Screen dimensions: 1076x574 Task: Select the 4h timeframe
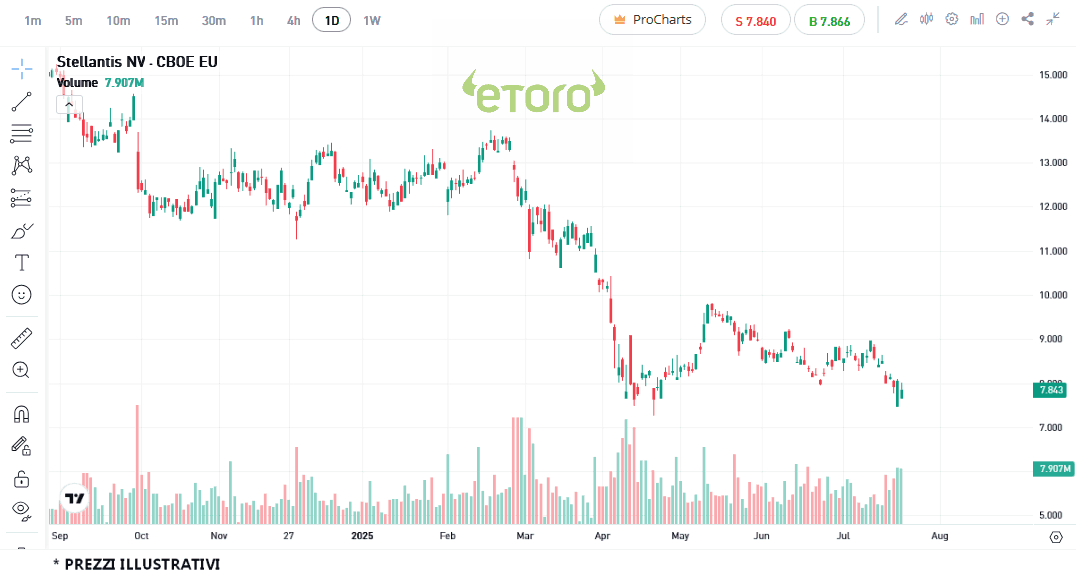click(x=293, y=20)
